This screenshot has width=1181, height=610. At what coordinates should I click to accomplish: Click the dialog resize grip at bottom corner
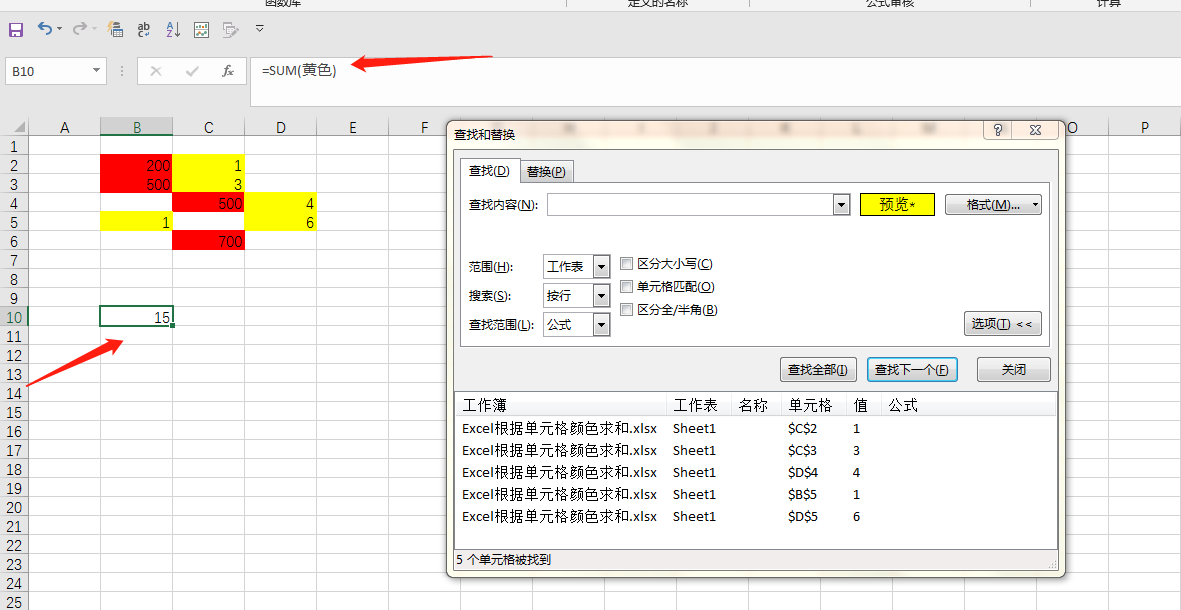click(1051, 563)
